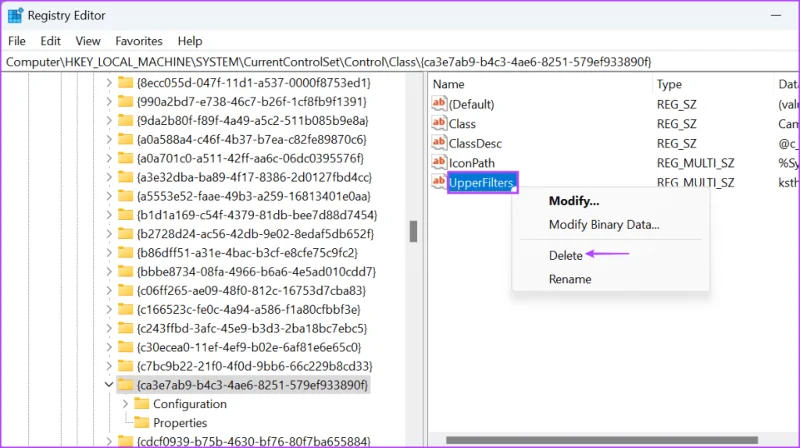Click the folder icon of {a0a588a4-c46f-4b37-b7ea-c82fe89870c6}
Screen dimensions: 800x448
pyautogui.click(x=125, y=139)
